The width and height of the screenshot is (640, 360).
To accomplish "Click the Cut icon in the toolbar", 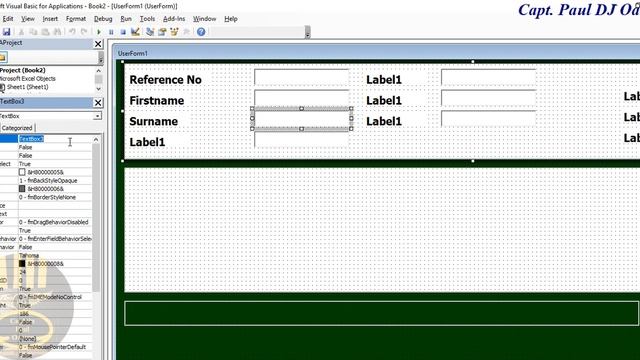I will (x=21, y=32).
